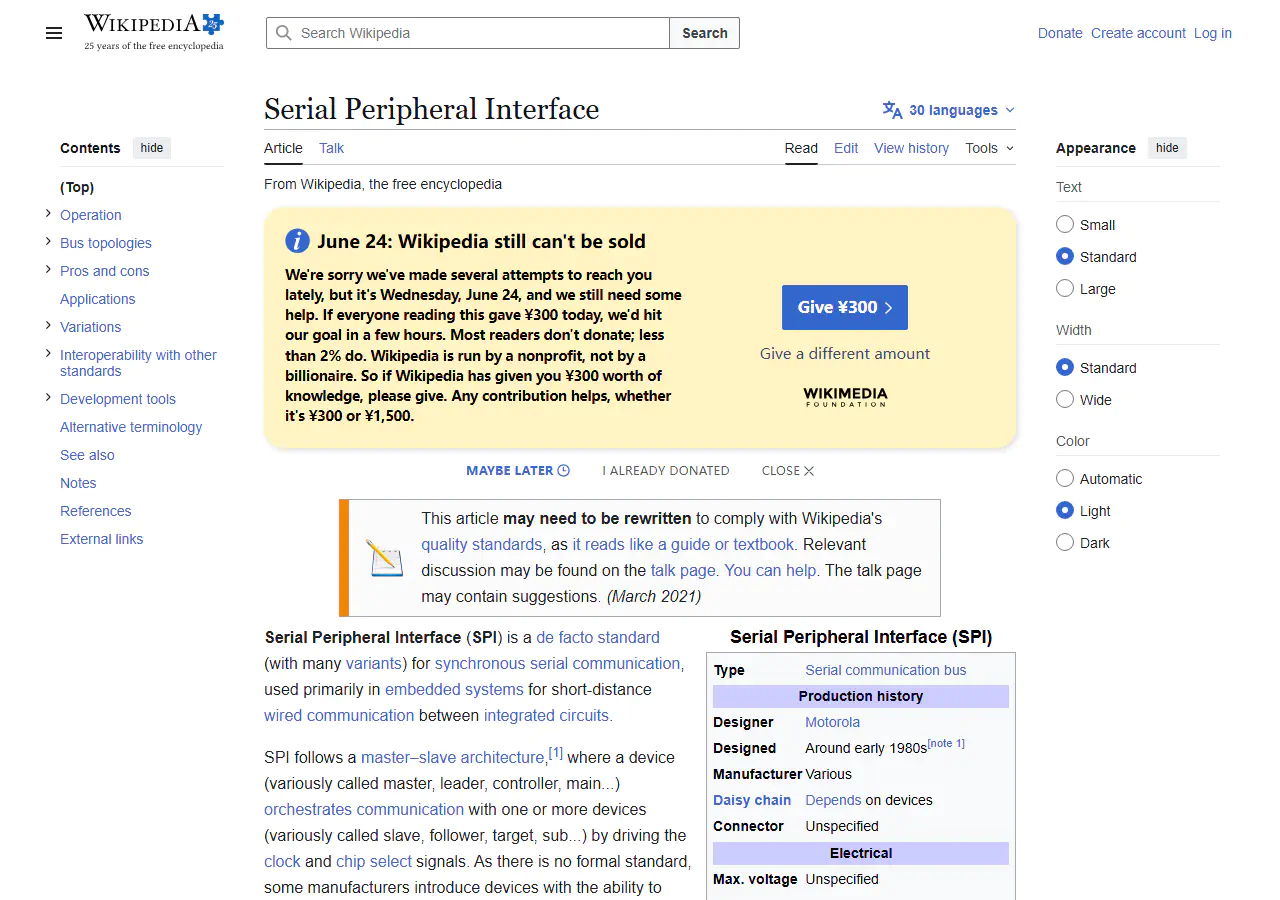
Task: Open the synchronous serial communication link
Action: click(559, 664)
